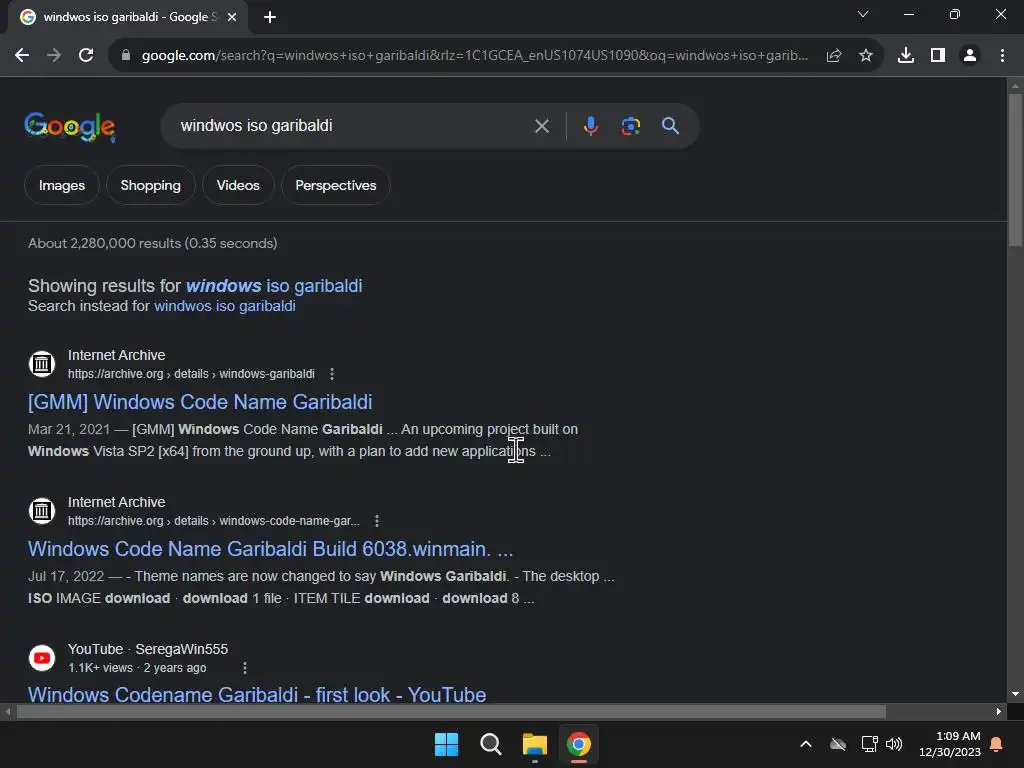
Task: Open Windows Codename Garibaldi first look YouTube link
Action: 257,694
